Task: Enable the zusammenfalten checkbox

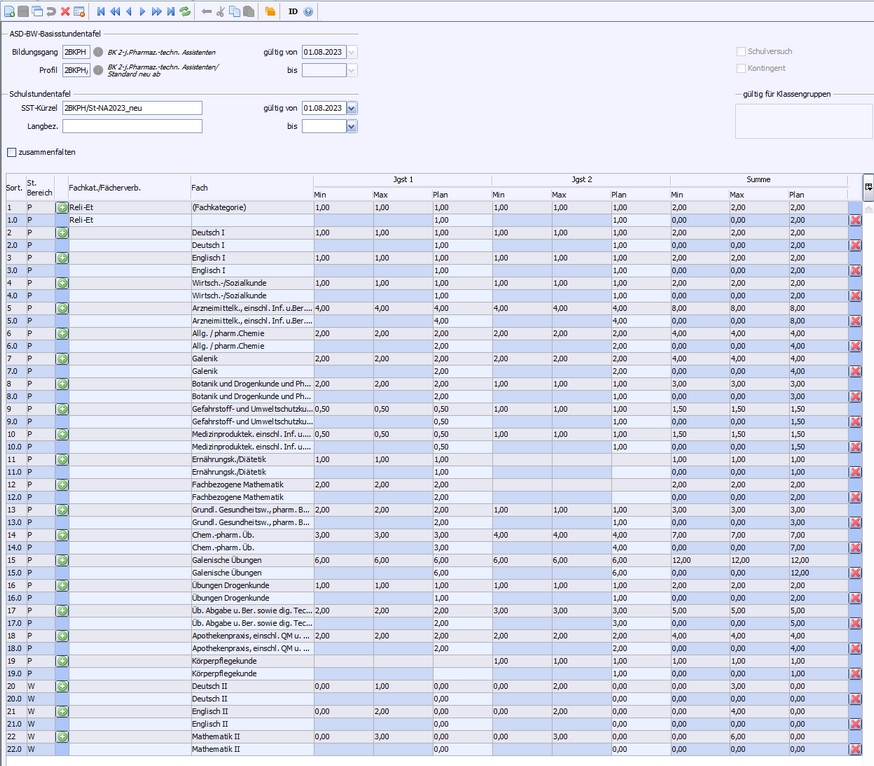Action: tap(12, 152)
